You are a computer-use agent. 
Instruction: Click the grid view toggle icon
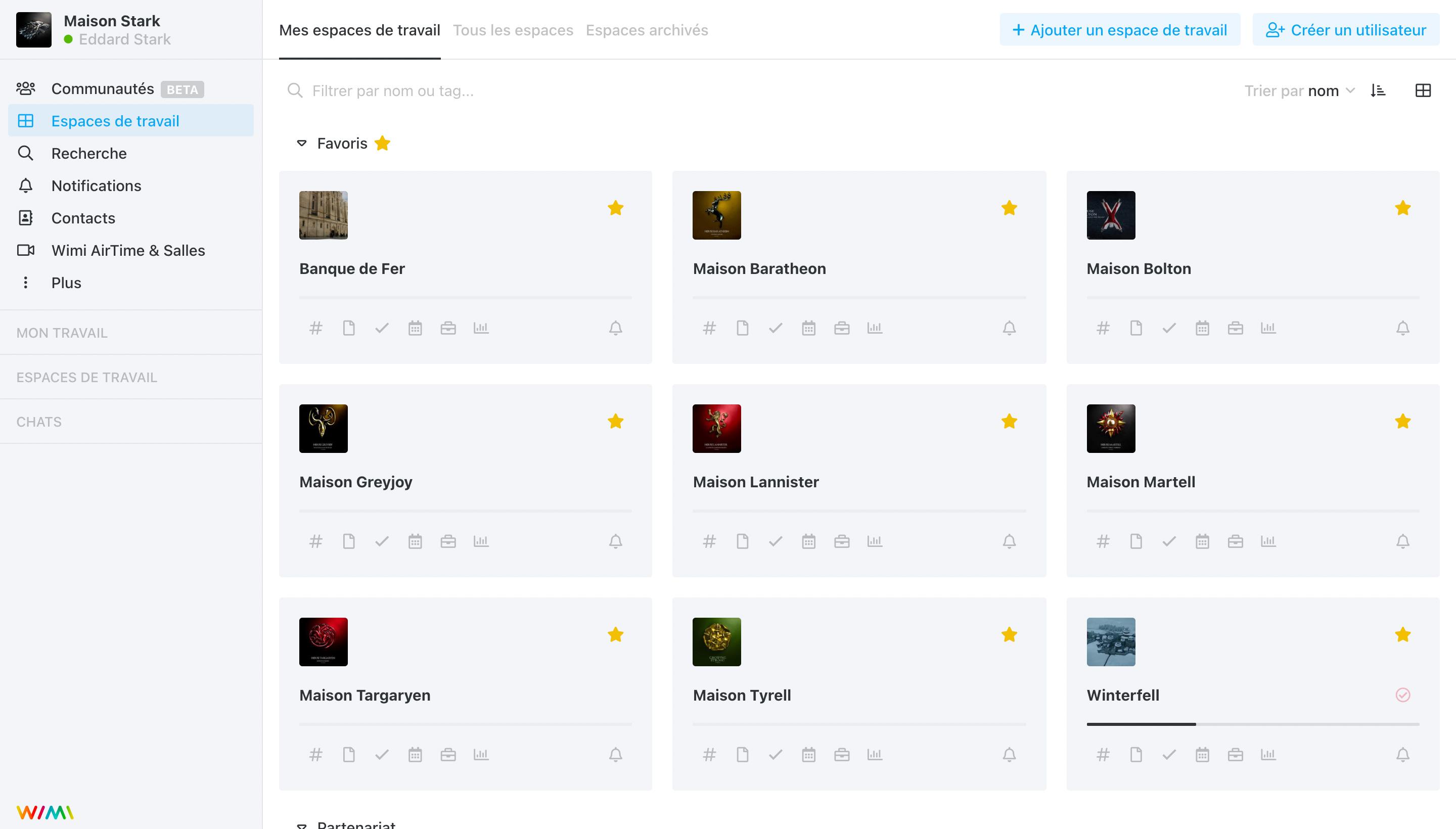pos(1422,90)
